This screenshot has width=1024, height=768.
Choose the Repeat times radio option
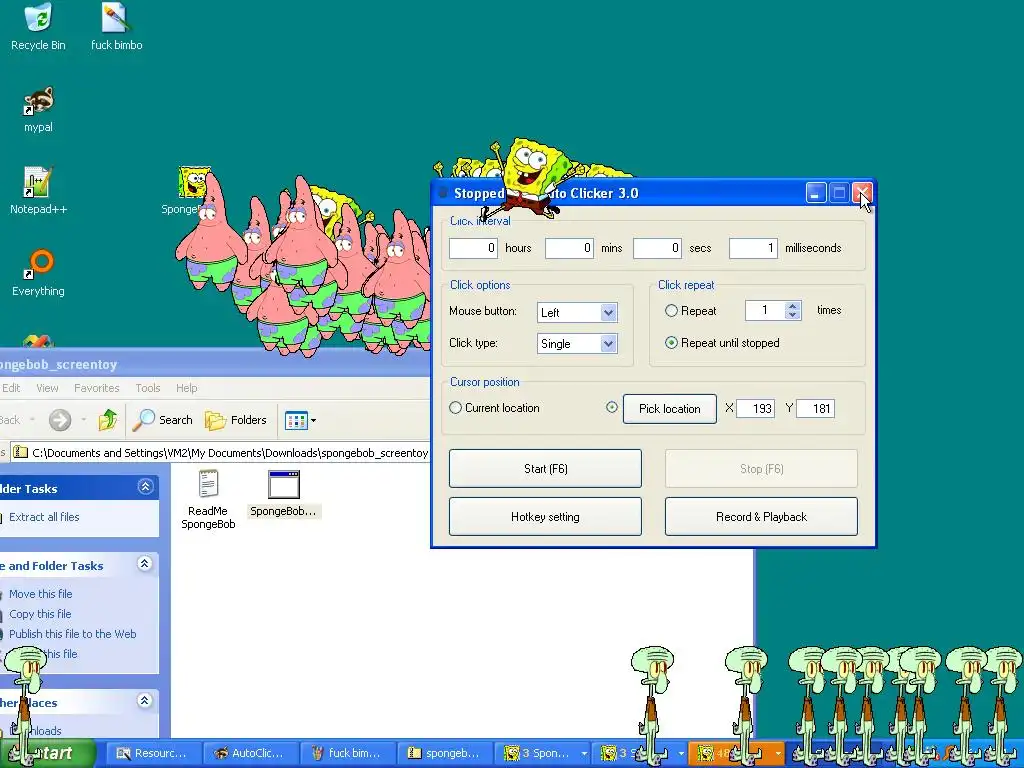tap(671, 311)
